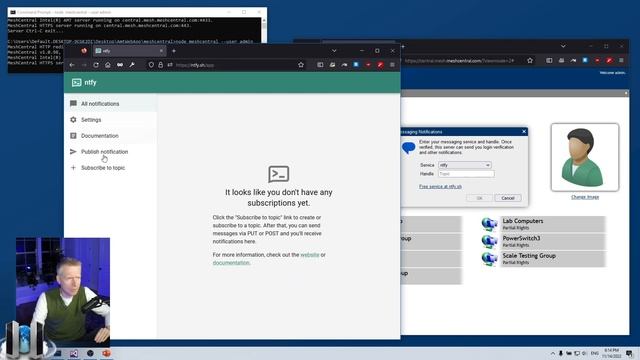The image size is (640, 360).
Task: Toggle sidebar view icon in ntfy browser toolbar
Action: pyautogui.click(x=320, y=65)
